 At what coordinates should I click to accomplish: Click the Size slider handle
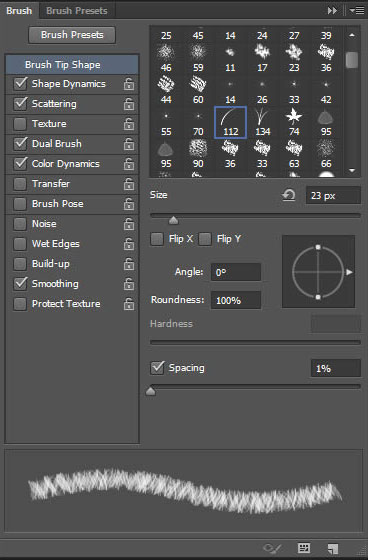pyautogui.click(x=173, y=220)
